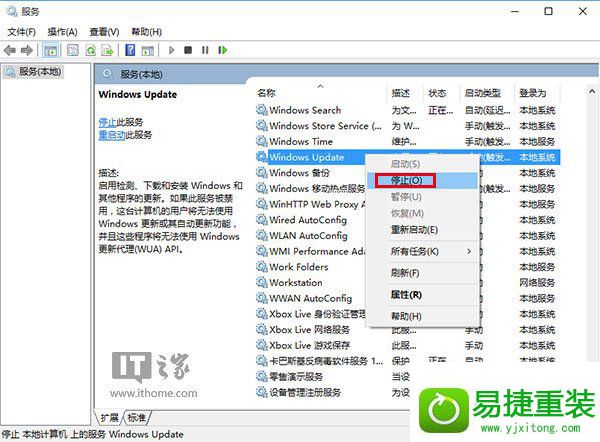Sort by the 状态 column header
The image size is (600, 442).
[442, 93]
